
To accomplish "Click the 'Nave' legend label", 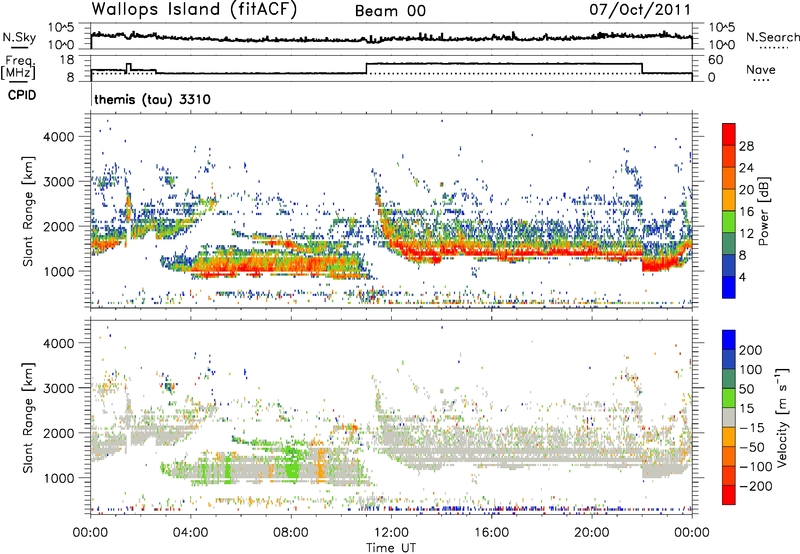I will (x=760, y=69).
